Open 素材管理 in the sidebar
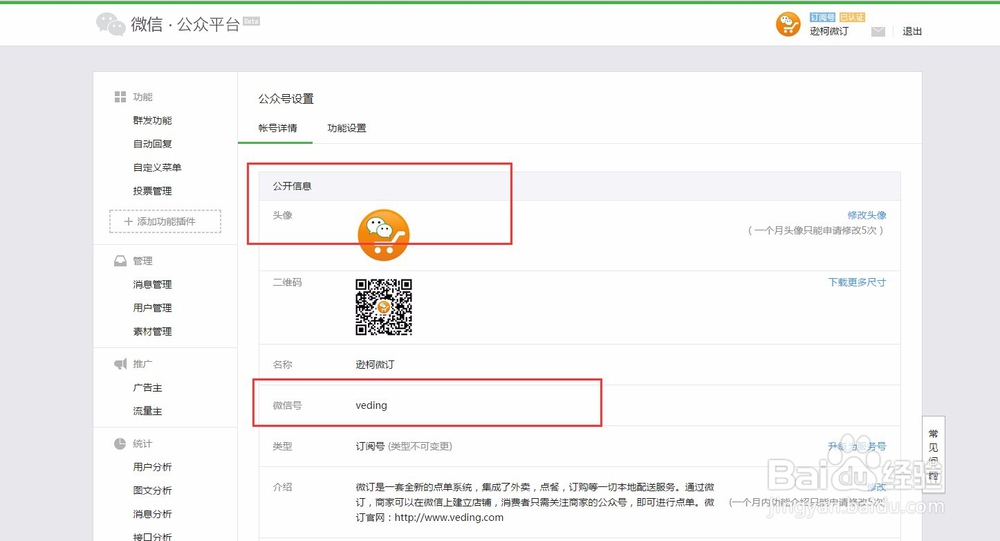Image resolution: width=1000 pixels, height=541 pixels. 152,332
